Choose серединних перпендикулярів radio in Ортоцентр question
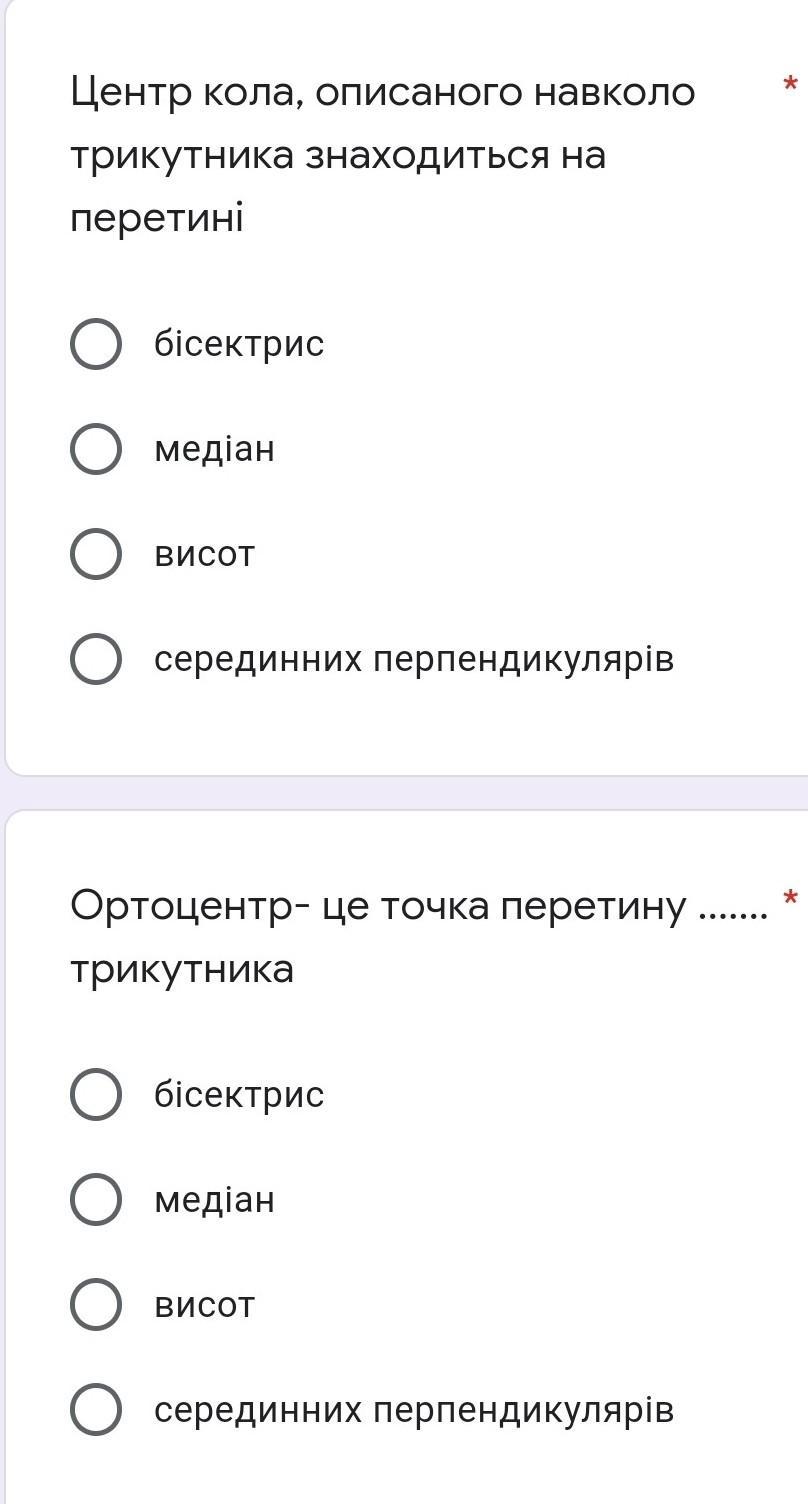808x1504 pixels. coord(96,1410)
